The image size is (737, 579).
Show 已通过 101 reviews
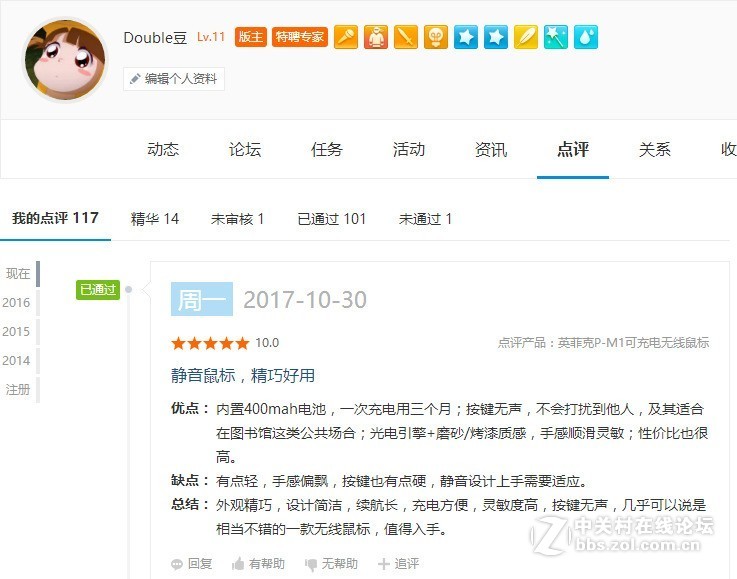(331, 219)
